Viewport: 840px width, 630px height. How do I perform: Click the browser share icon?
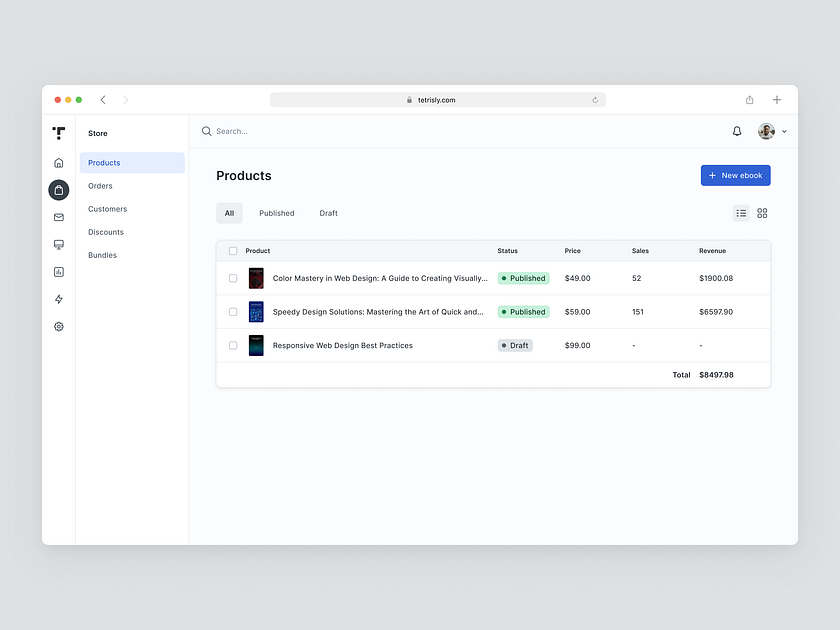tap(749, 99)
